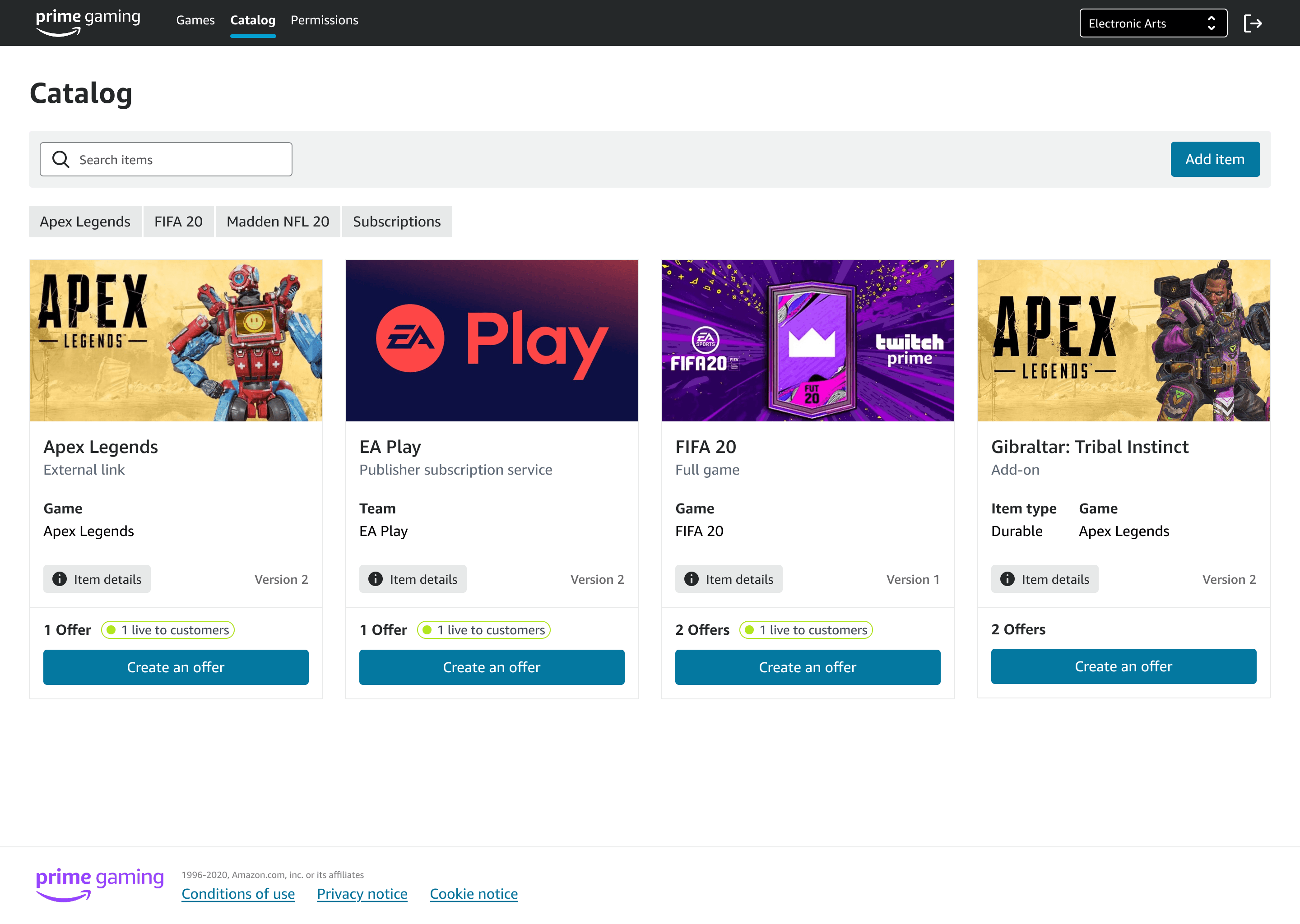The height and width of the screenshot is (924, 1300).
Task: Click the '2 Offers' text on Gibraltar card
Action: [1018, 629]
